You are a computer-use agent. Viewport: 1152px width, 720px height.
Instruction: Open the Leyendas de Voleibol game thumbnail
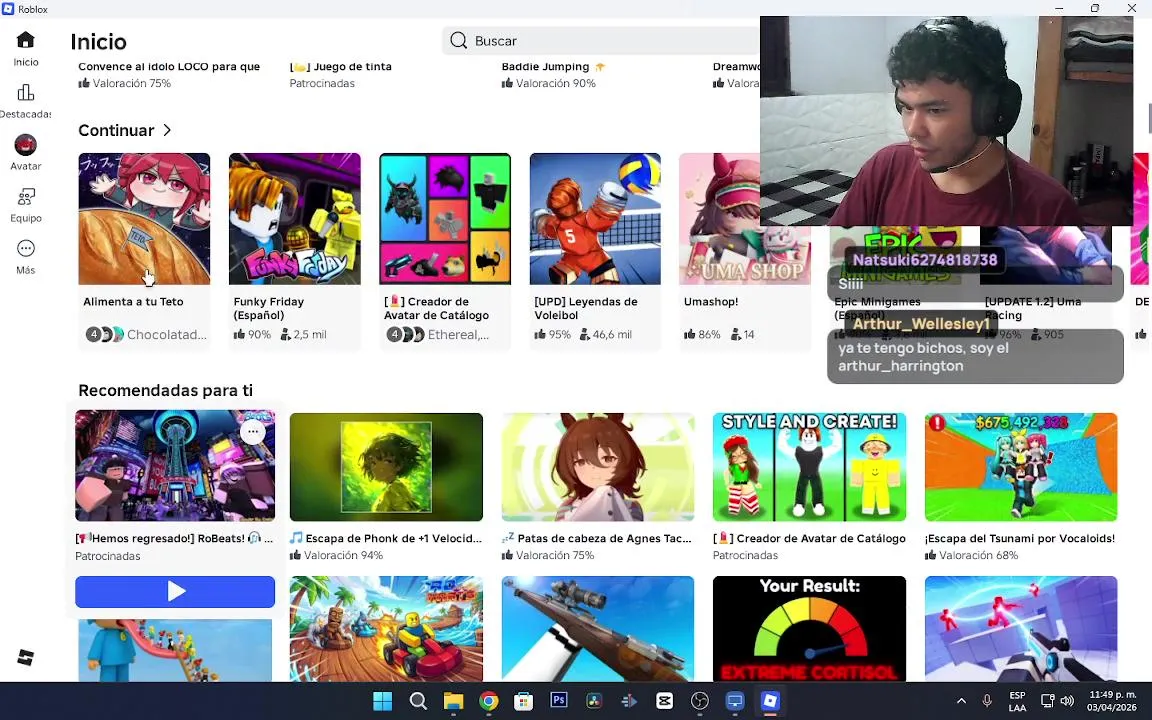(595, 219)
